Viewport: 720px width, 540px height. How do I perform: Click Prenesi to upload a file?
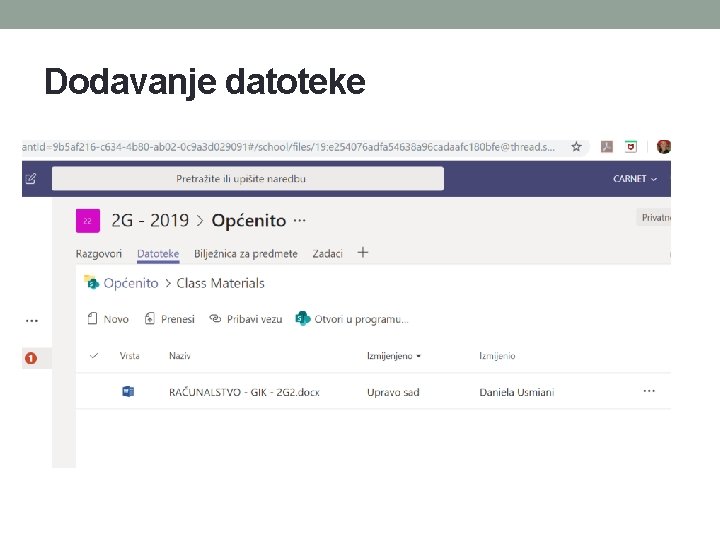pyautogui.click(x=169, y=319)
